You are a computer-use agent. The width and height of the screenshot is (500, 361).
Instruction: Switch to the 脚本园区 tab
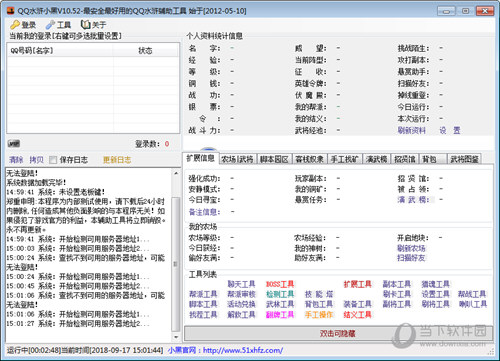274,159
